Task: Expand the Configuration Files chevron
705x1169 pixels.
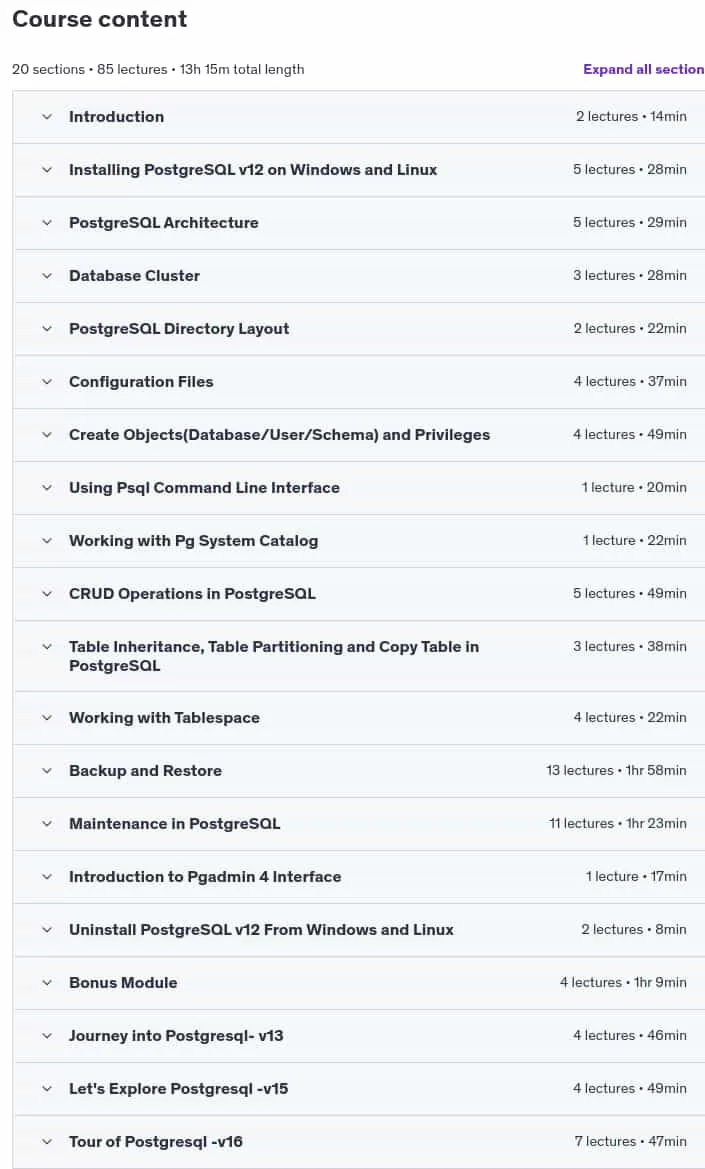Action: click(x=47, y=382)
